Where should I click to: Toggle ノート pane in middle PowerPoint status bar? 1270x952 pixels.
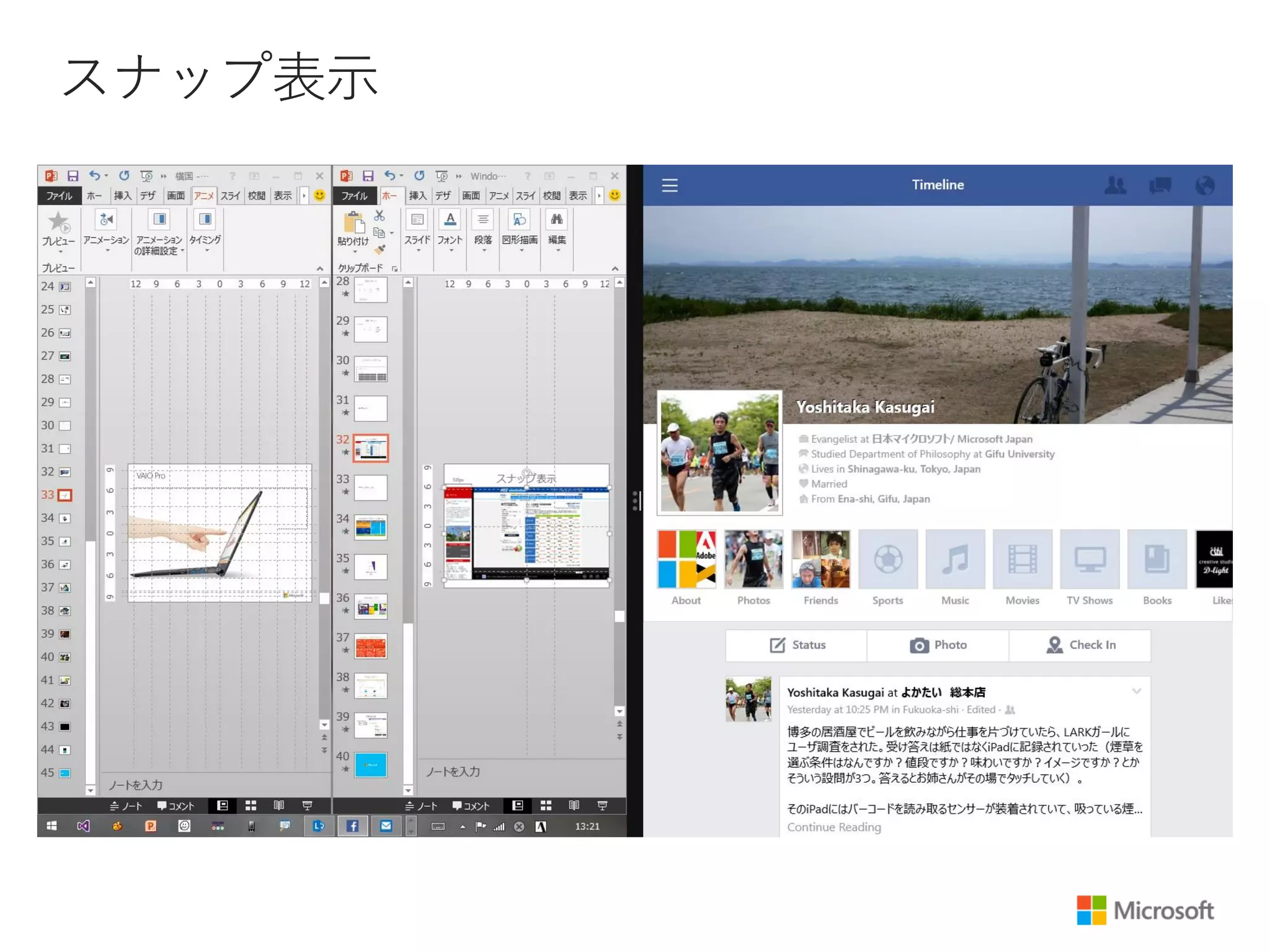[421, 806]
